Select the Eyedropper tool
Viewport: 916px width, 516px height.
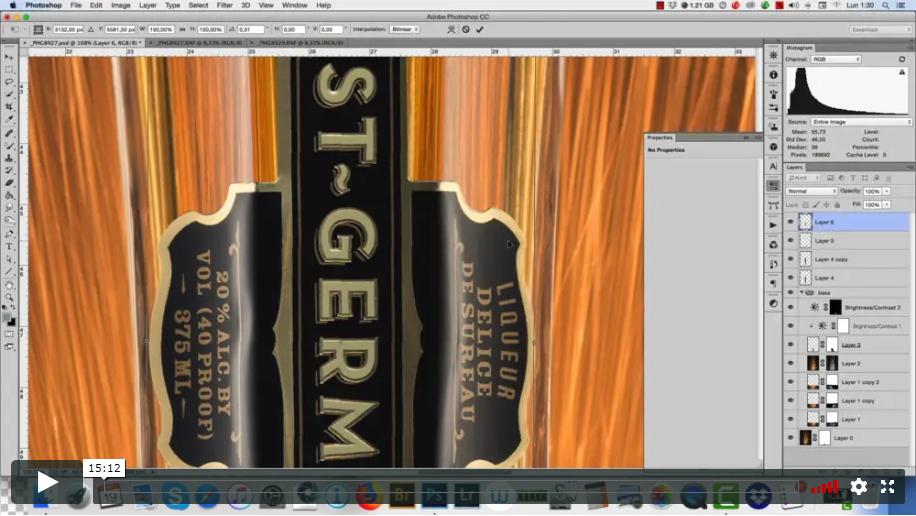[9, 119]
